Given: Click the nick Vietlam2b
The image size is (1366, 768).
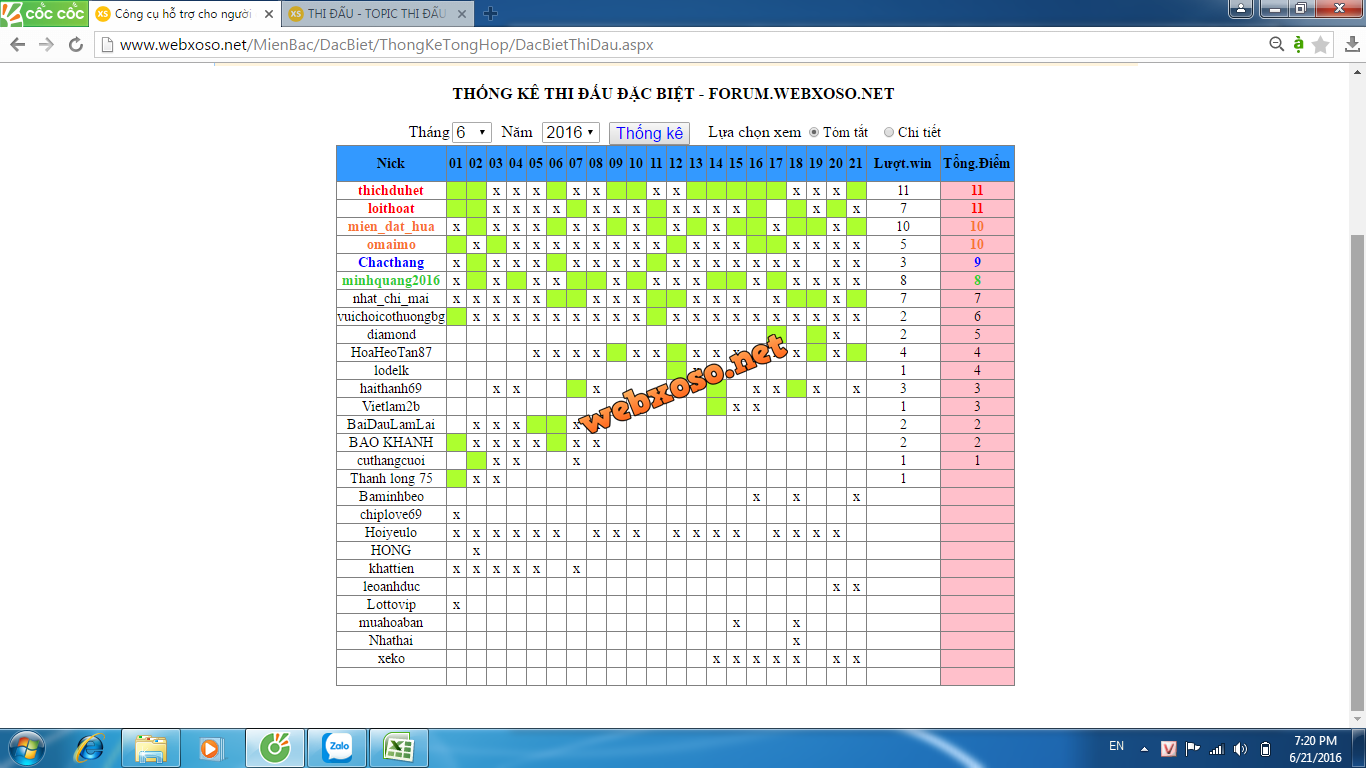Looking at the screenshot, I should (391, 406).
